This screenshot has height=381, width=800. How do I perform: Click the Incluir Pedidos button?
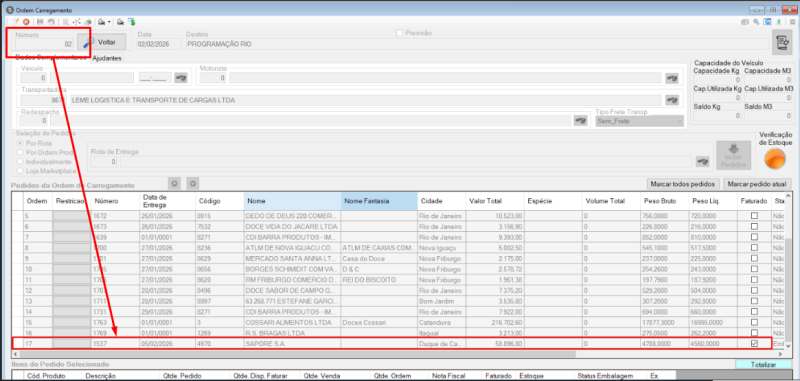tap(733, 156)
